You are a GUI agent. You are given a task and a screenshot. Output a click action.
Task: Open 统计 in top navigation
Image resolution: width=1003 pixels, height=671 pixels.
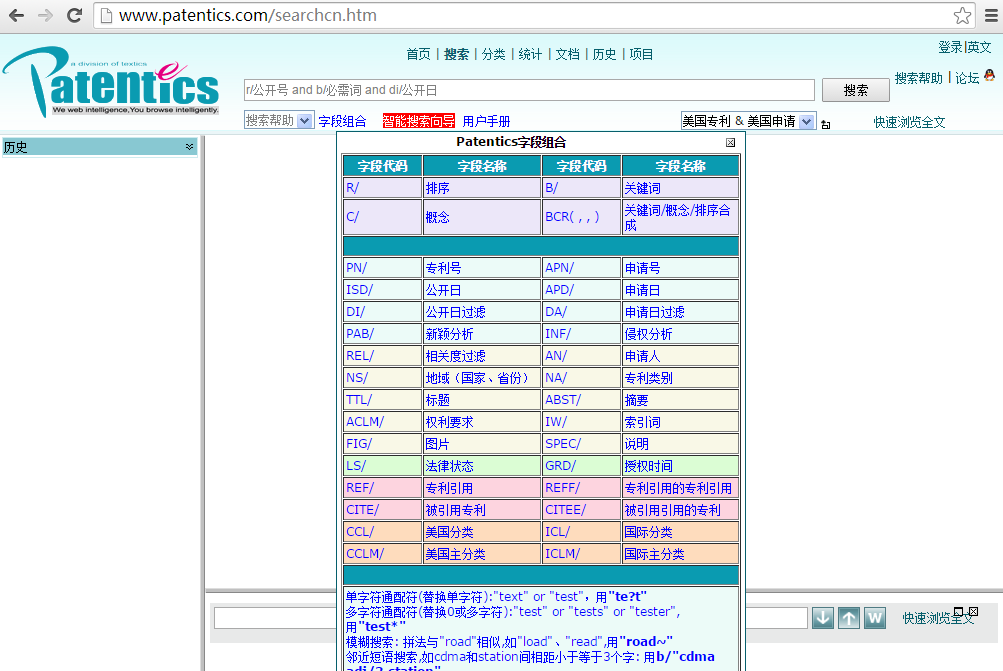[x=530, y=54]
